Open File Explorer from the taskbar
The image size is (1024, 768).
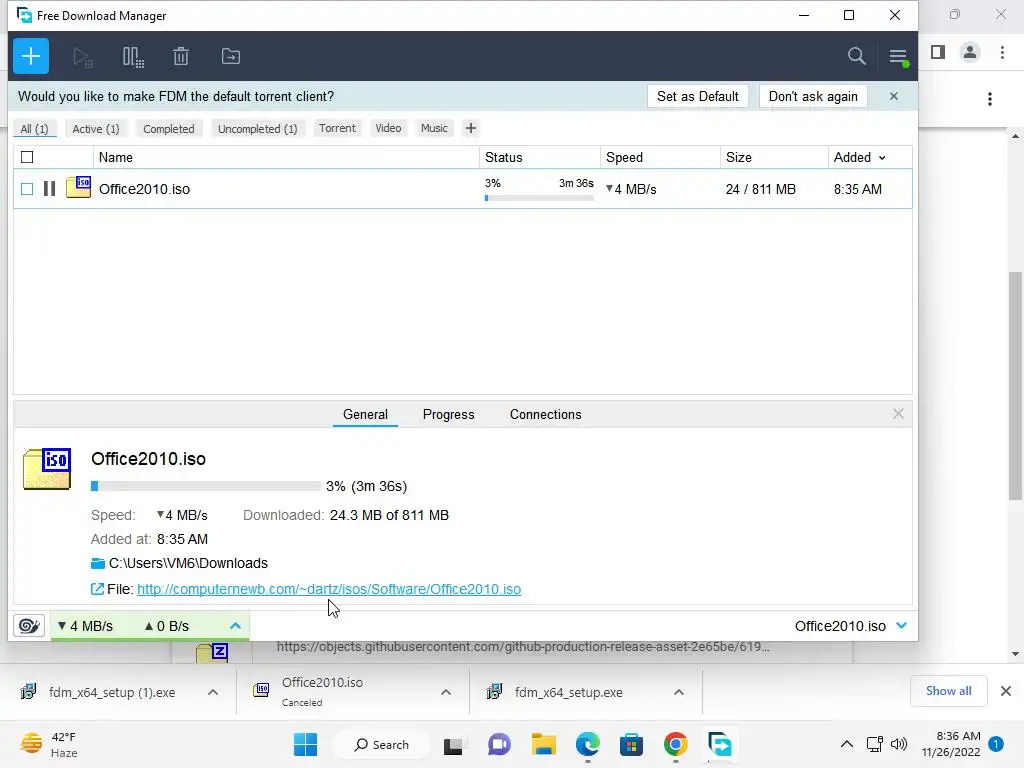(543, 744)
